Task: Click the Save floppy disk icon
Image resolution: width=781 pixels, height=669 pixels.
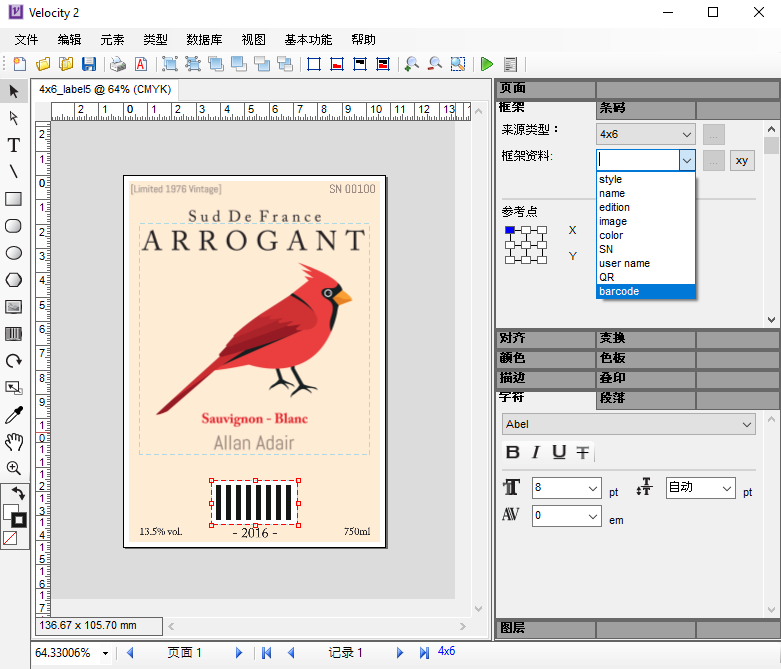Action: click(89, 65)
